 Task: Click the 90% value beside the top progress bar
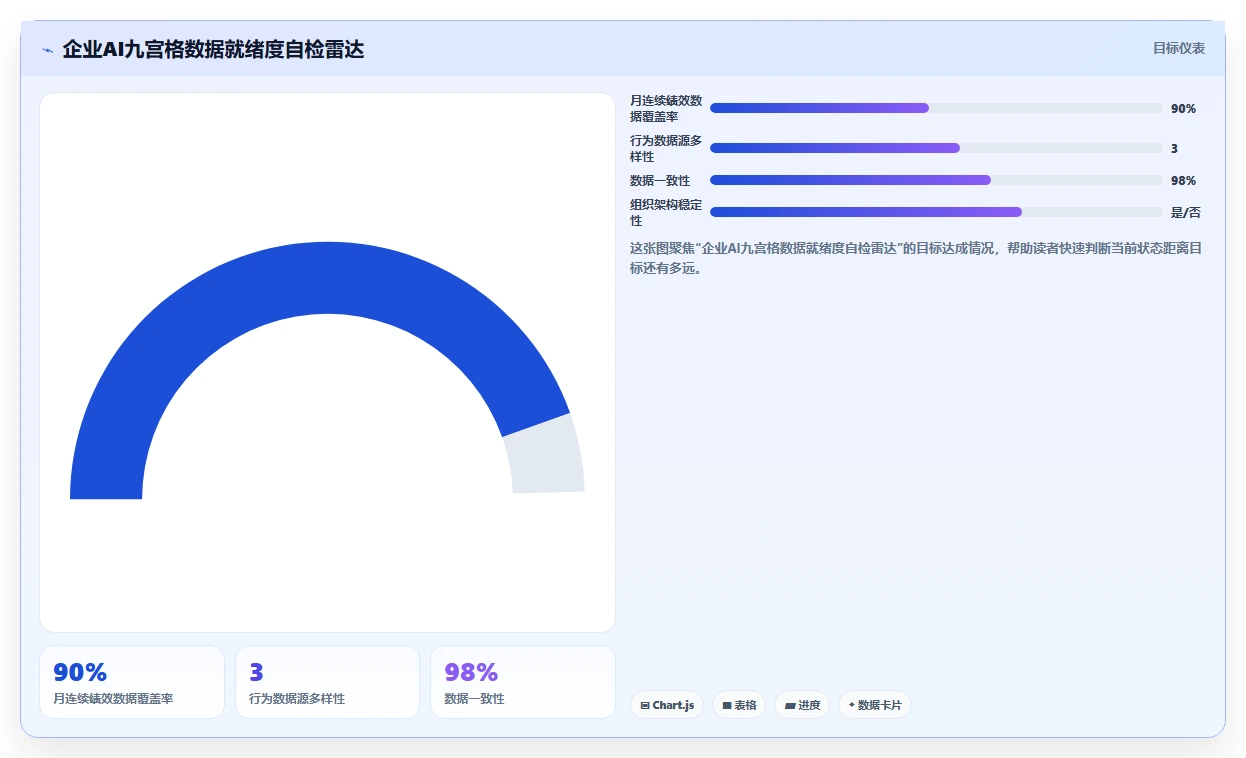coord(1183,108)
